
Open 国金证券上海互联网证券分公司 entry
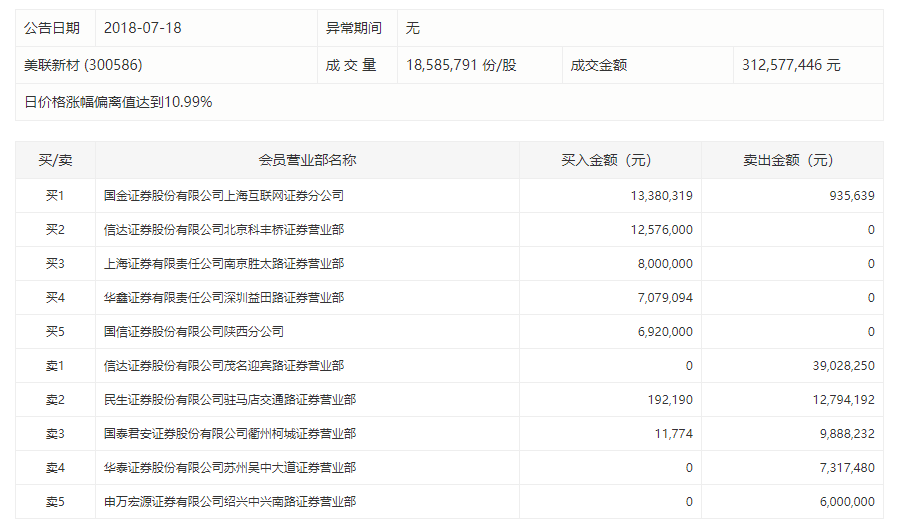coord(223,196)
